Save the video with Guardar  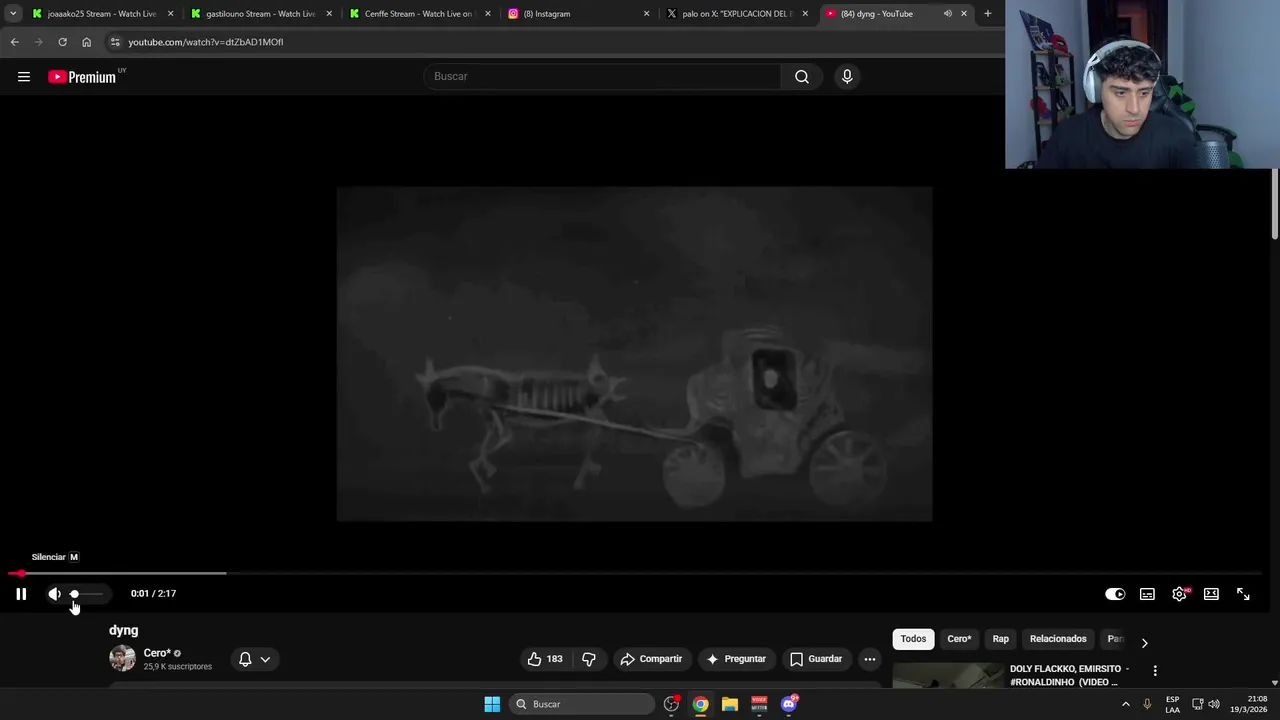[x=816, y=659]
